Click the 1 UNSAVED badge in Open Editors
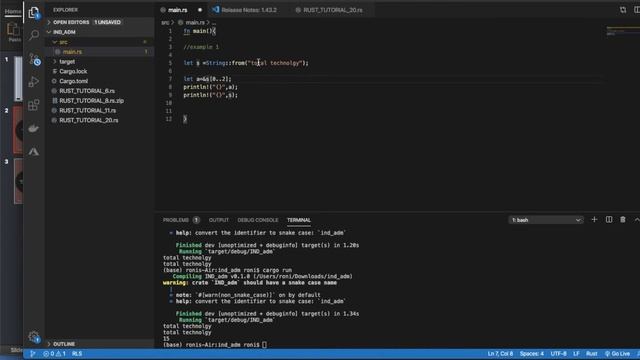Screen dimensions: 640x360 click(x=108, y=22)
